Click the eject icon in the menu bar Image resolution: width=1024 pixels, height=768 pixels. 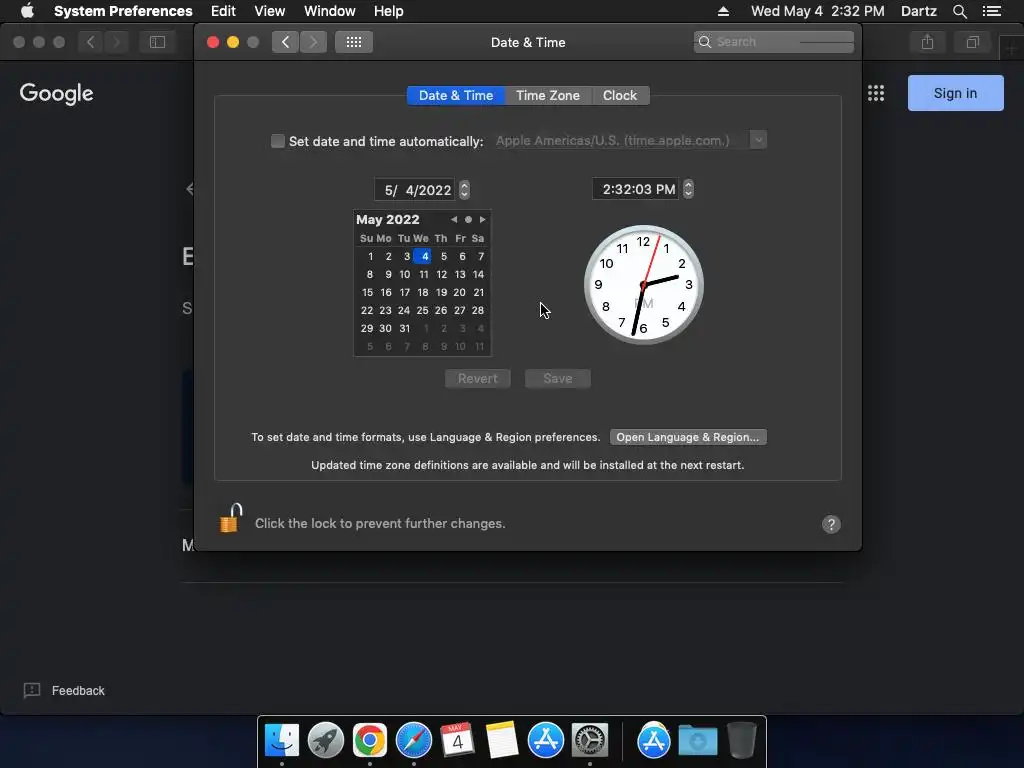pyautogui.click(x=723, y=11)
